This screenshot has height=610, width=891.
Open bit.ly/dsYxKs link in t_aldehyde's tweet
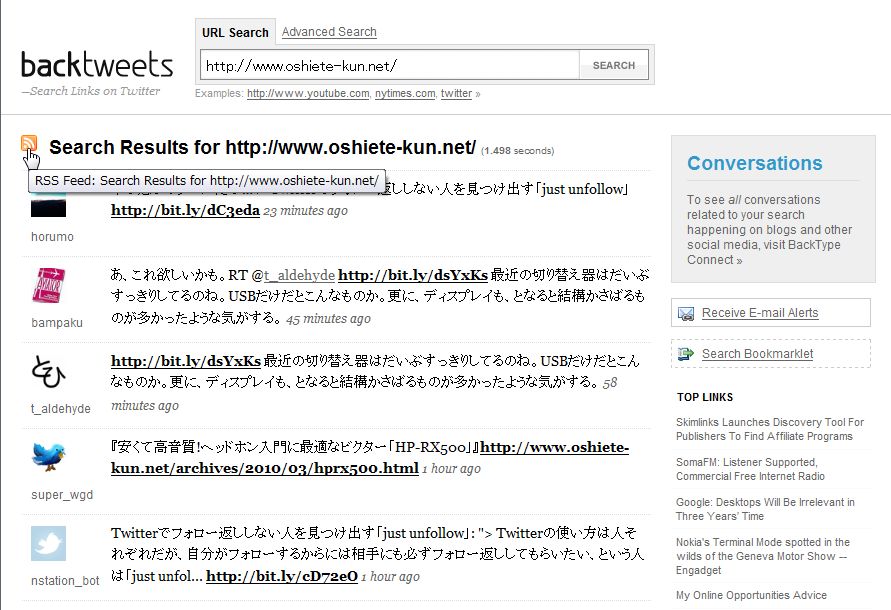coord(186,361)
